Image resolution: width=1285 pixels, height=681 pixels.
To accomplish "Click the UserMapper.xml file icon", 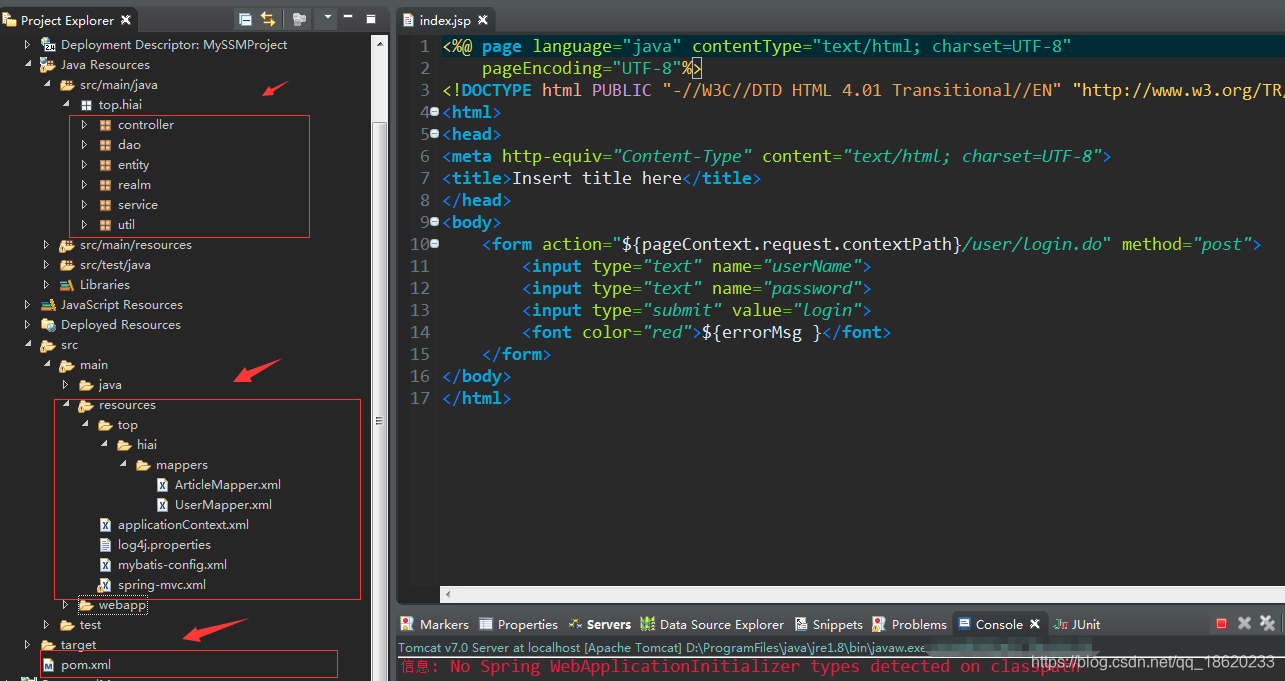I will pos(163,505).
